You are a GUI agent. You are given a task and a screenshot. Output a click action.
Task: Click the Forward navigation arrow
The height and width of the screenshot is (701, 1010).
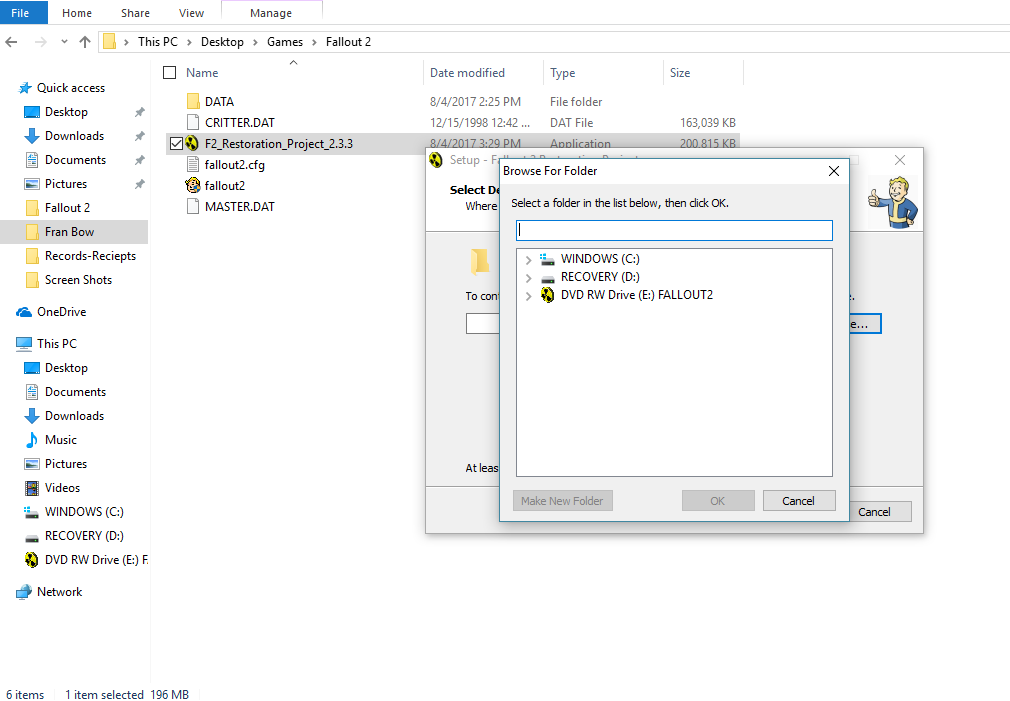(41, 42)
